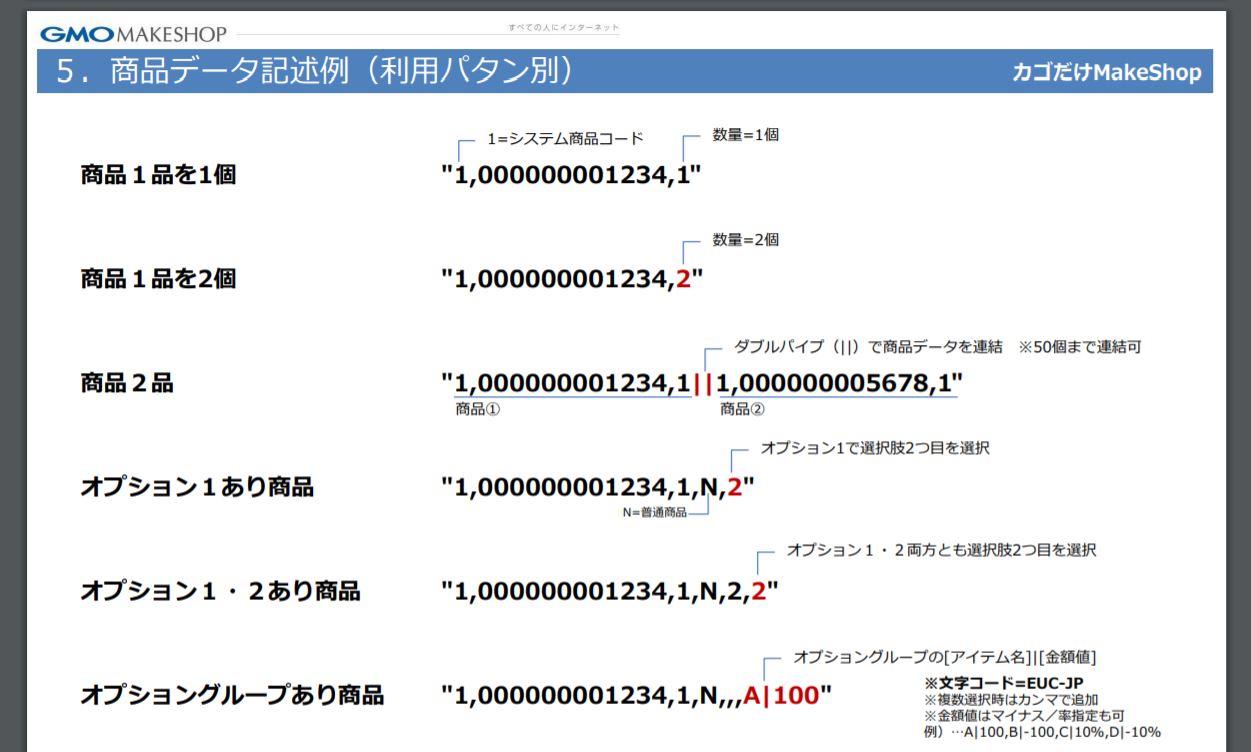Viewport: 1251px width, 752px height.
Task: Select the code "1,000000001234,2"
Action: [572, 279]
